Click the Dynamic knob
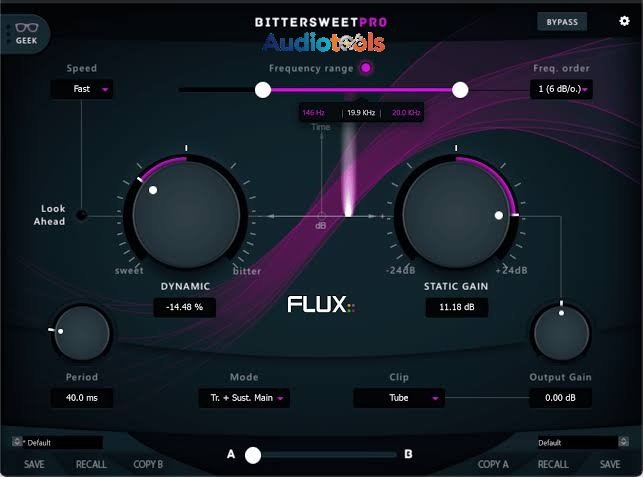 [186, 215]
